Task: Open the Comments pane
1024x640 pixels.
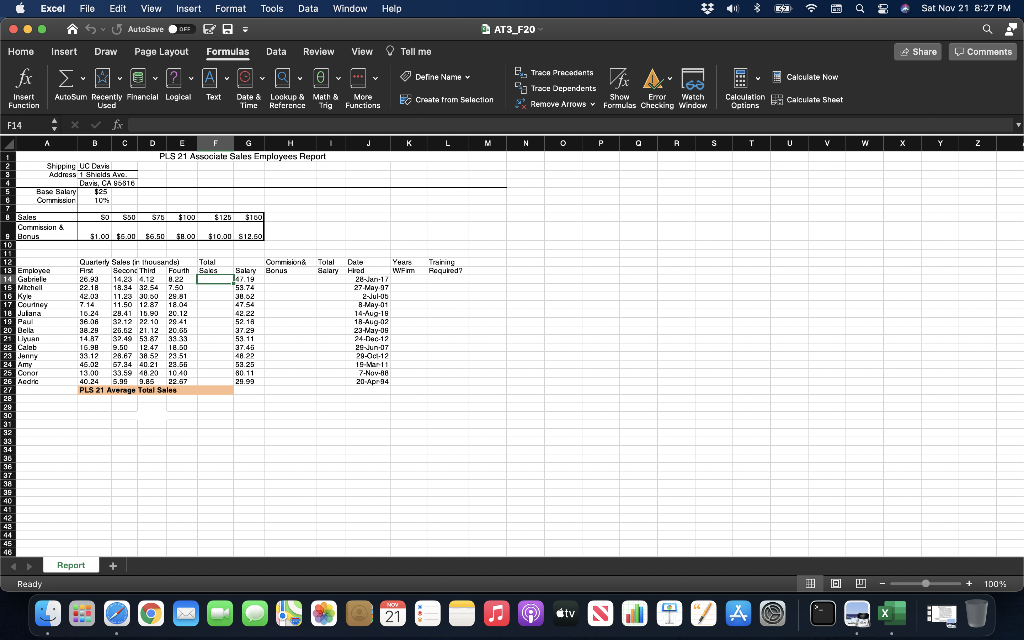Action: pyautogui.click(x=983, y=52)
